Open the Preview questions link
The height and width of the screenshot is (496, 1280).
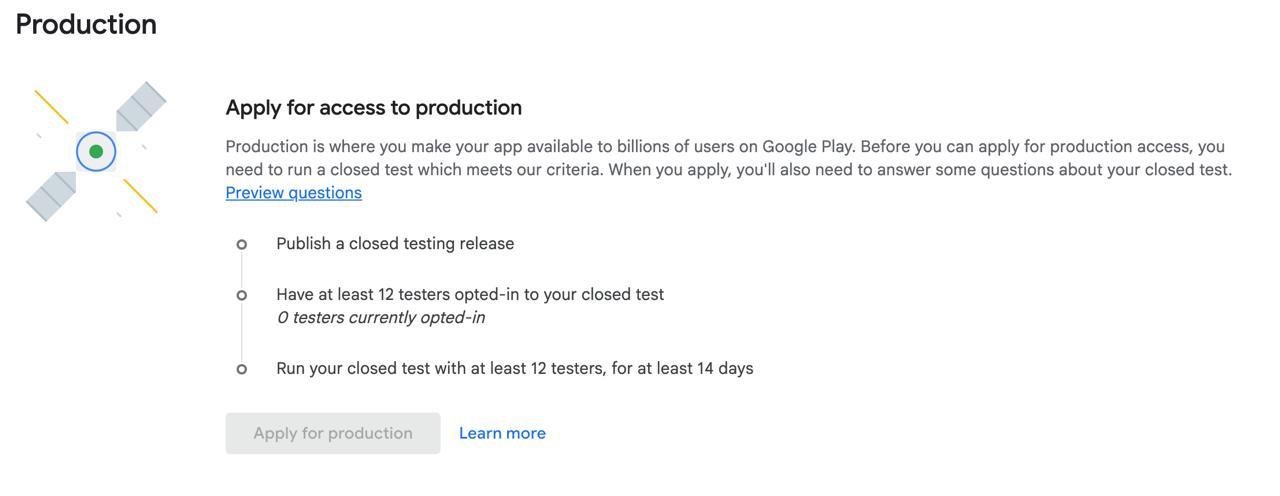pyautogui.click(x=293, y=193)
